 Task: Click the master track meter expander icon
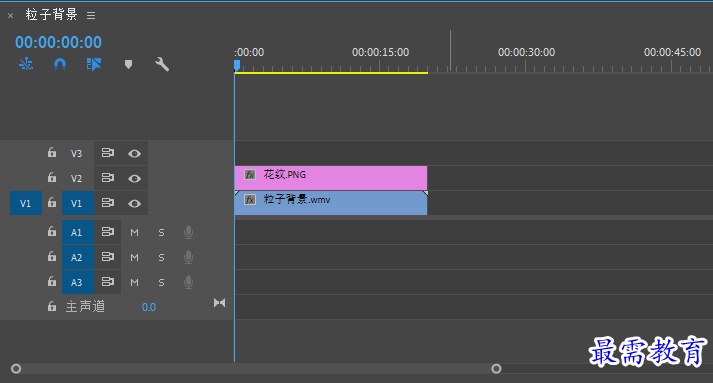pos(219,302)
